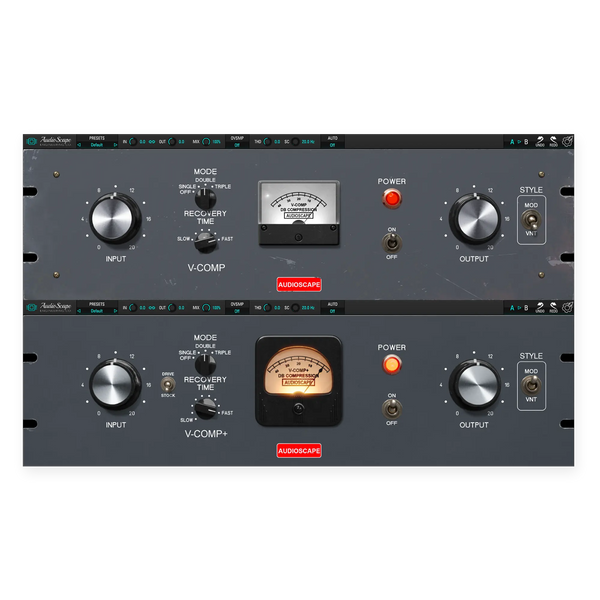Click the large INPUT knob on V-COMP+

coord(115,385)
